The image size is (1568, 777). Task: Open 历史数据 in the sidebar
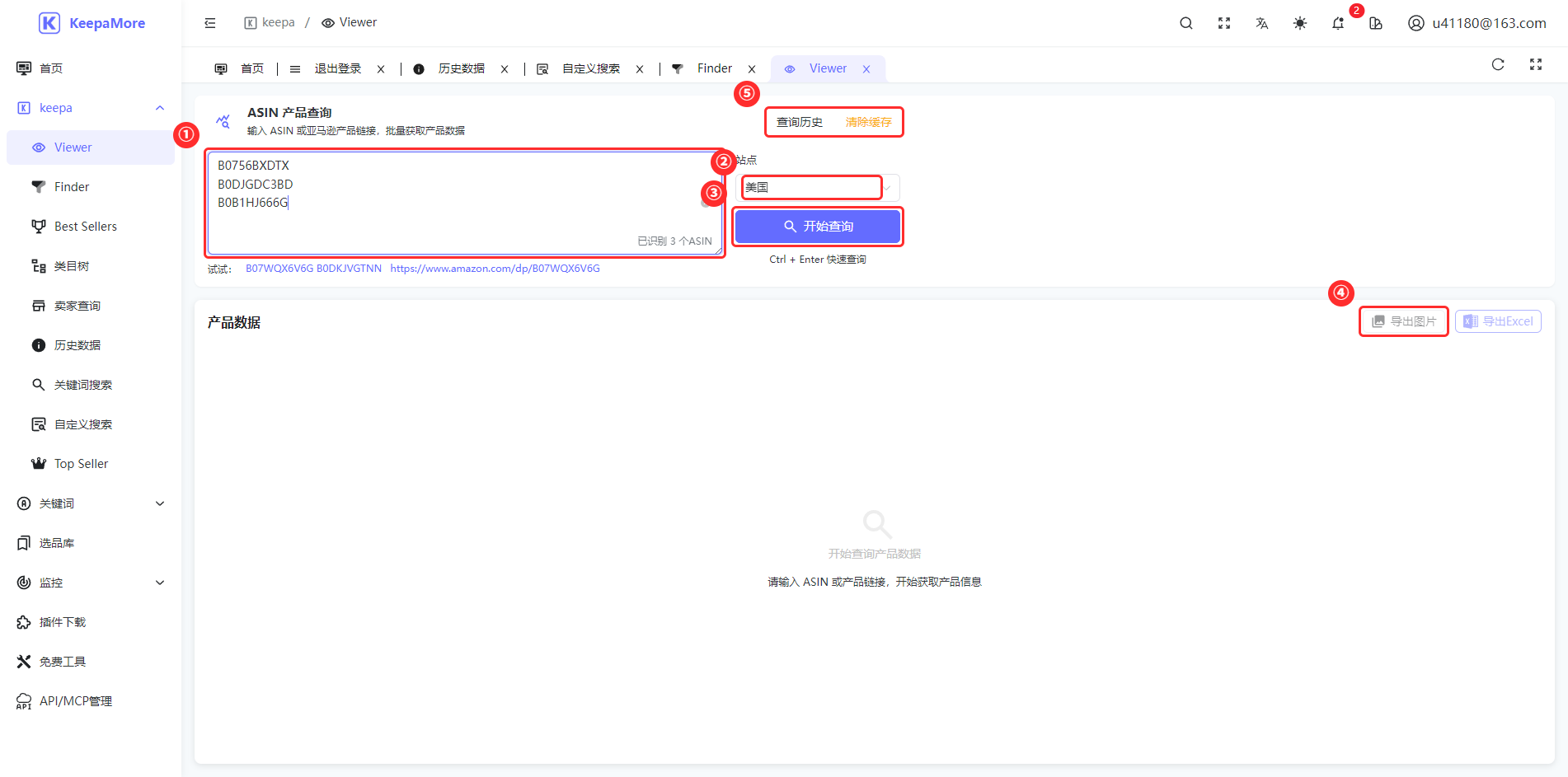point(91,345)
